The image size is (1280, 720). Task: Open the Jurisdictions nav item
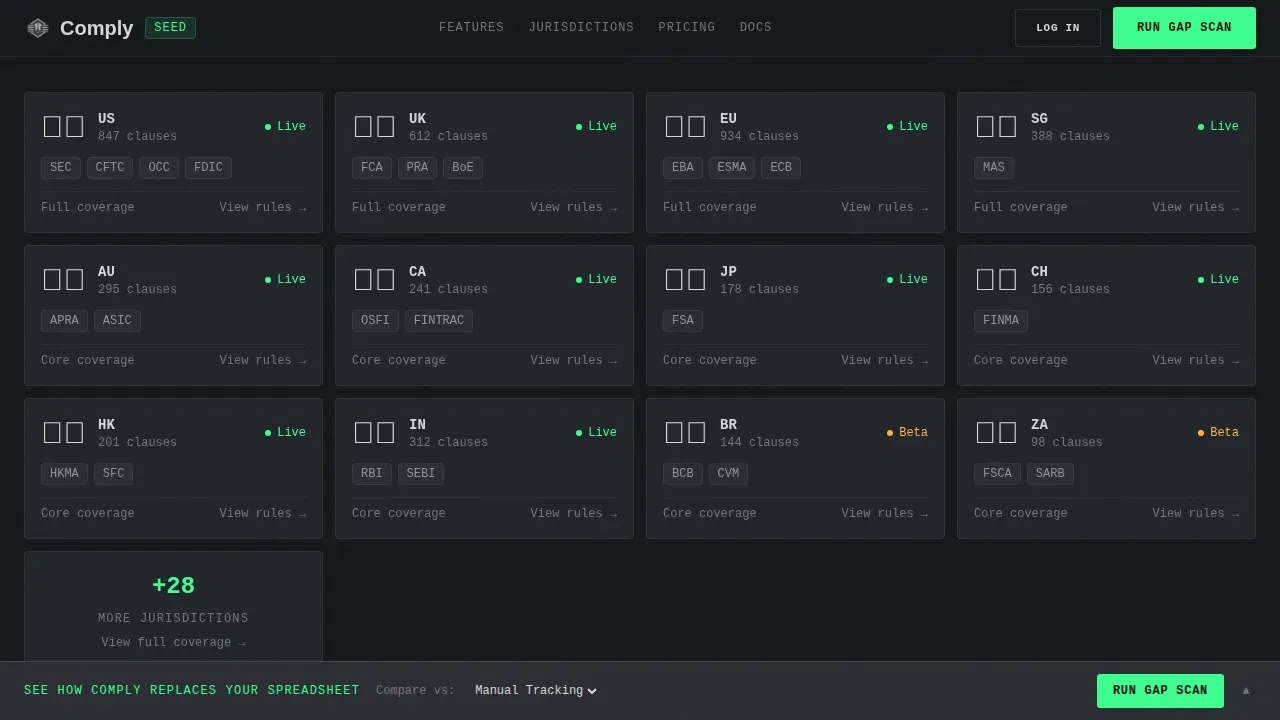581,28
